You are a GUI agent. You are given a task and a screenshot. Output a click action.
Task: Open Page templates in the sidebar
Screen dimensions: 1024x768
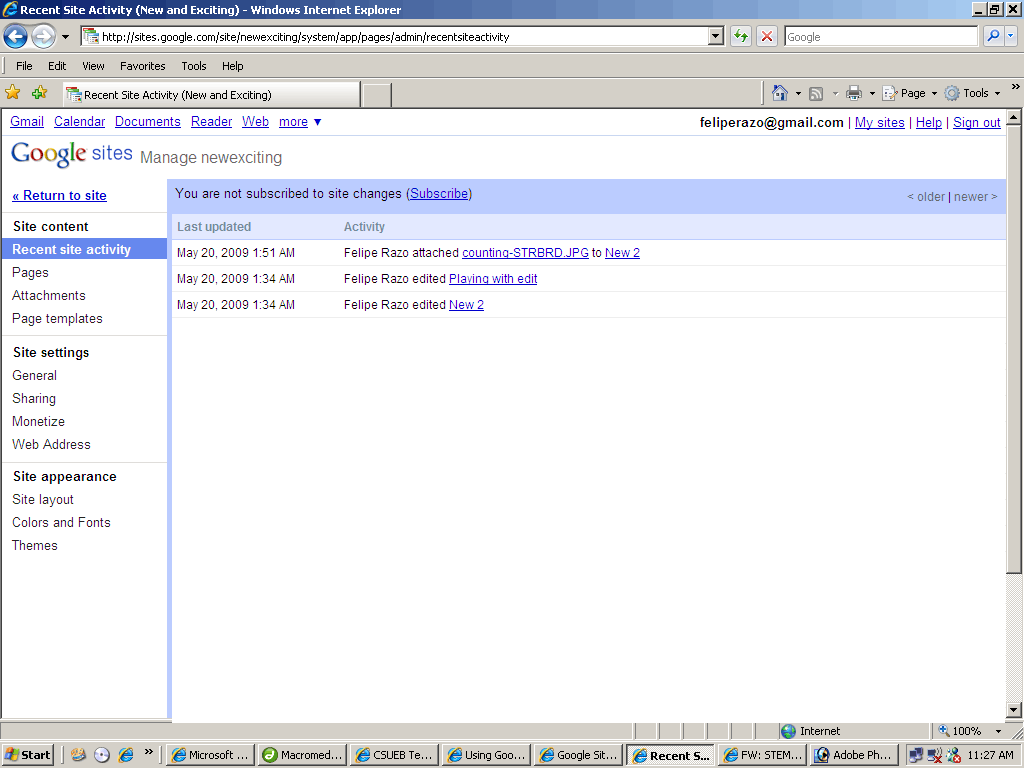(57, 319)
